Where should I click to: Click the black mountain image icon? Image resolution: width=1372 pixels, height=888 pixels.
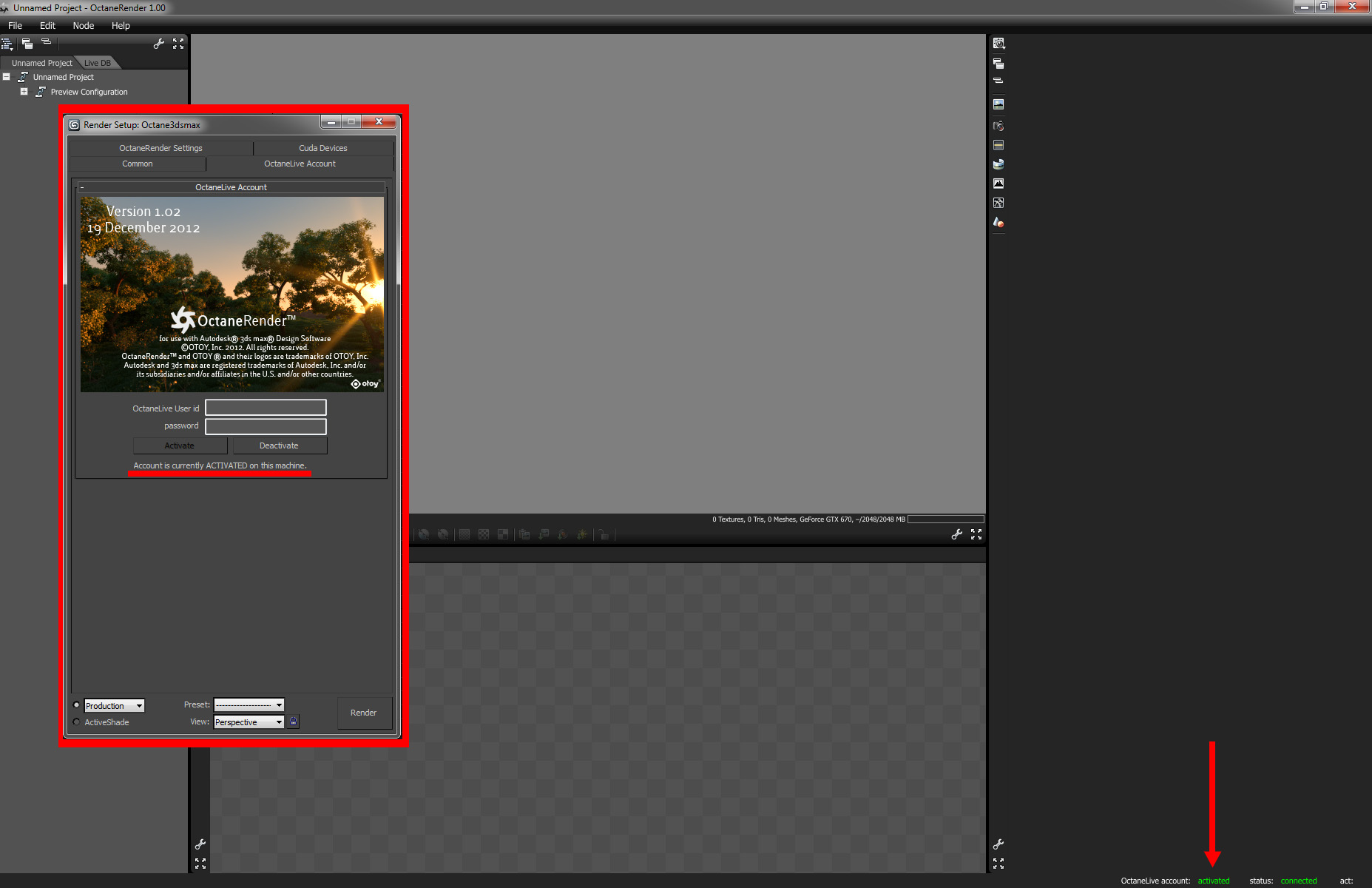tap(998, 184)
